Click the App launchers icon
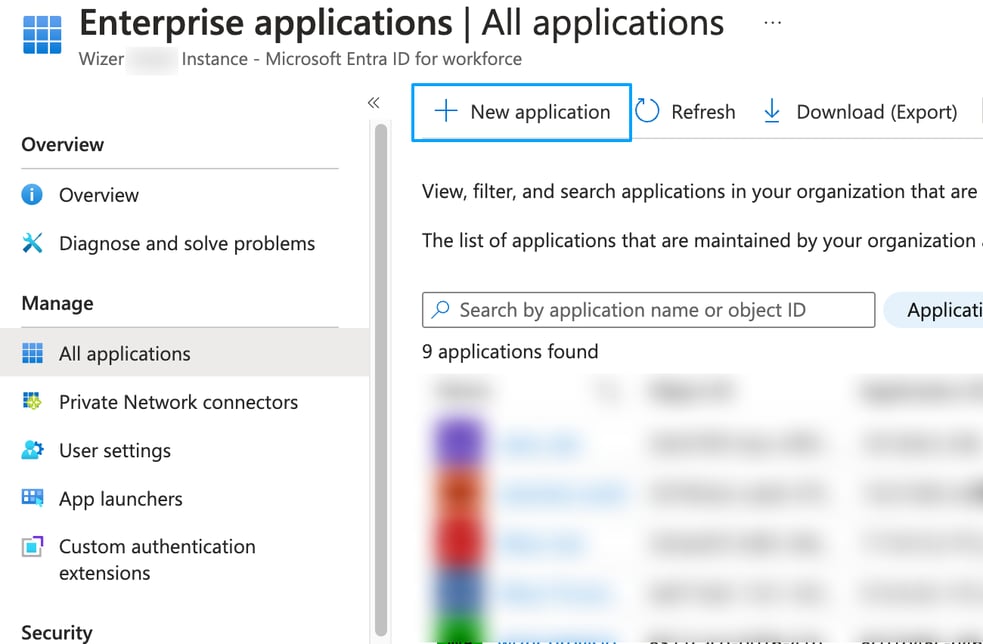 (x=31, y=498)
